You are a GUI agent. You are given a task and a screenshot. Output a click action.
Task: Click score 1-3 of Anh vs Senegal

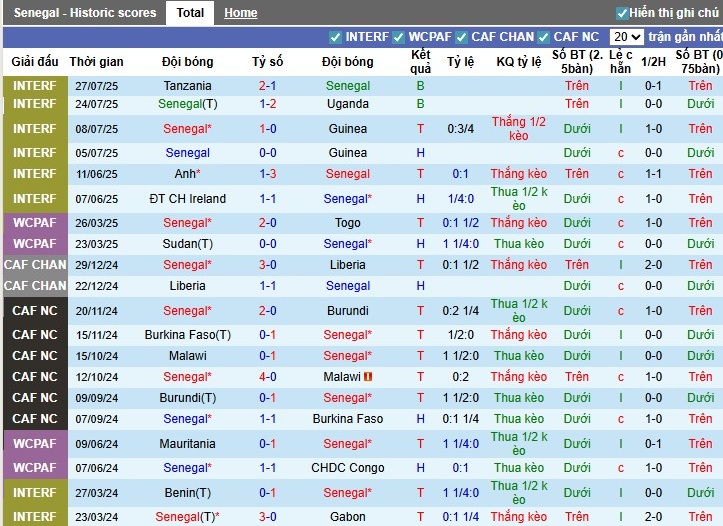click(267, 174)
